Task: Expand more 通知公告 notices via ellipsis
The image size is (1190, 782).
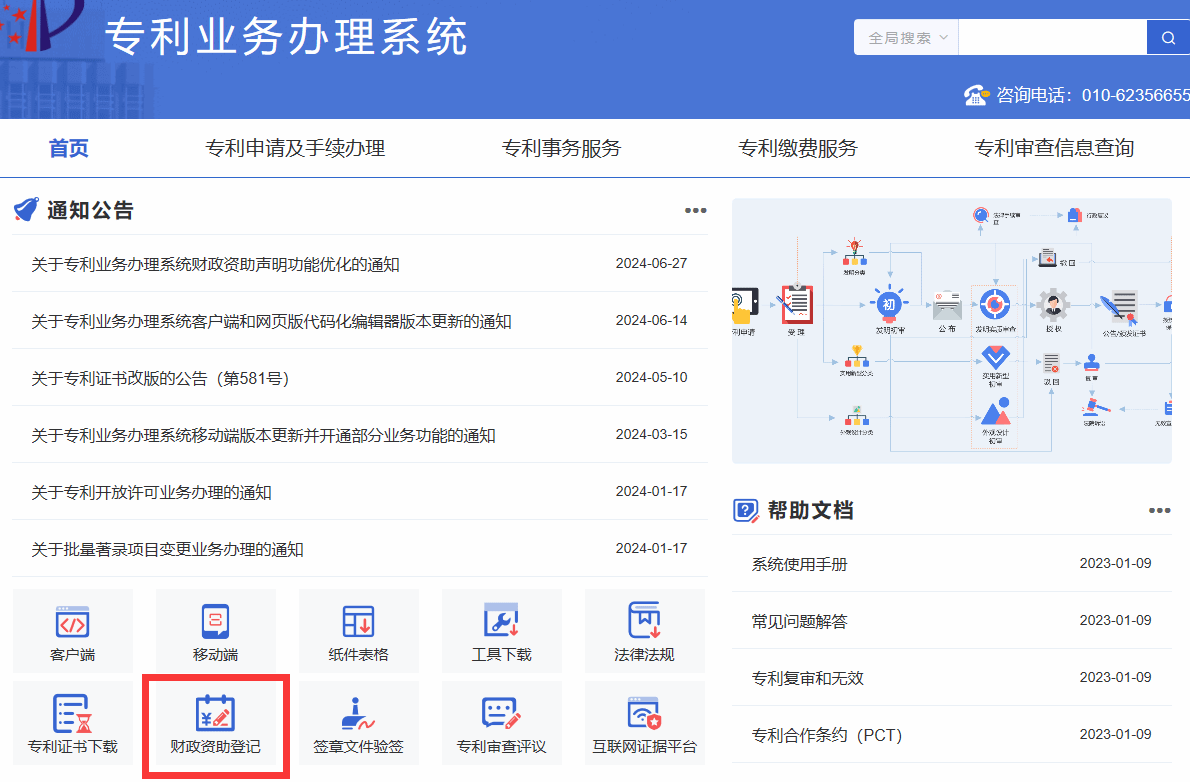Action: click(695, 210)
